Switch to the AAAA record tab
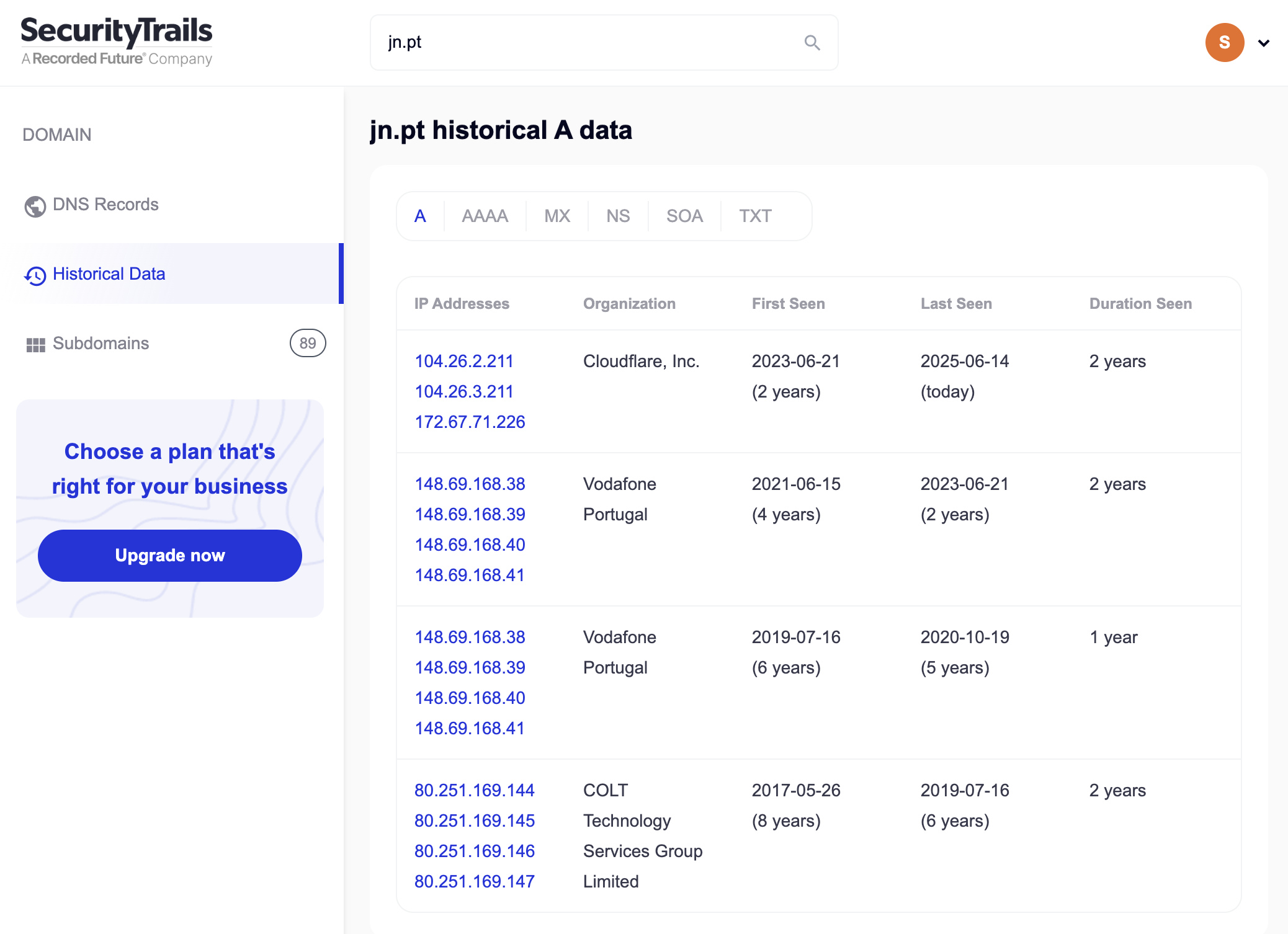The width and height of the screenshot is (1288, 934). pos(485,216)
